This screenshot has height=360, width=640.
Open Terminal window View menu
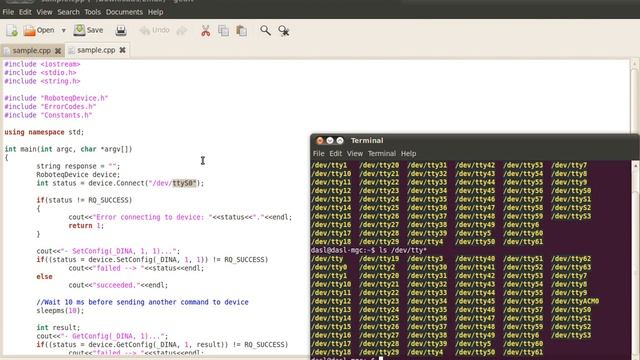click(x=355, y=153)
